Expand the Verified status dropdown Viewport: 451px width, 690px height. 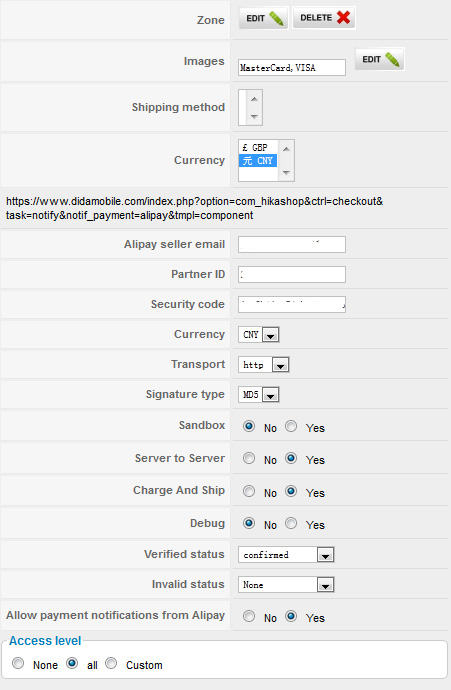286,554
